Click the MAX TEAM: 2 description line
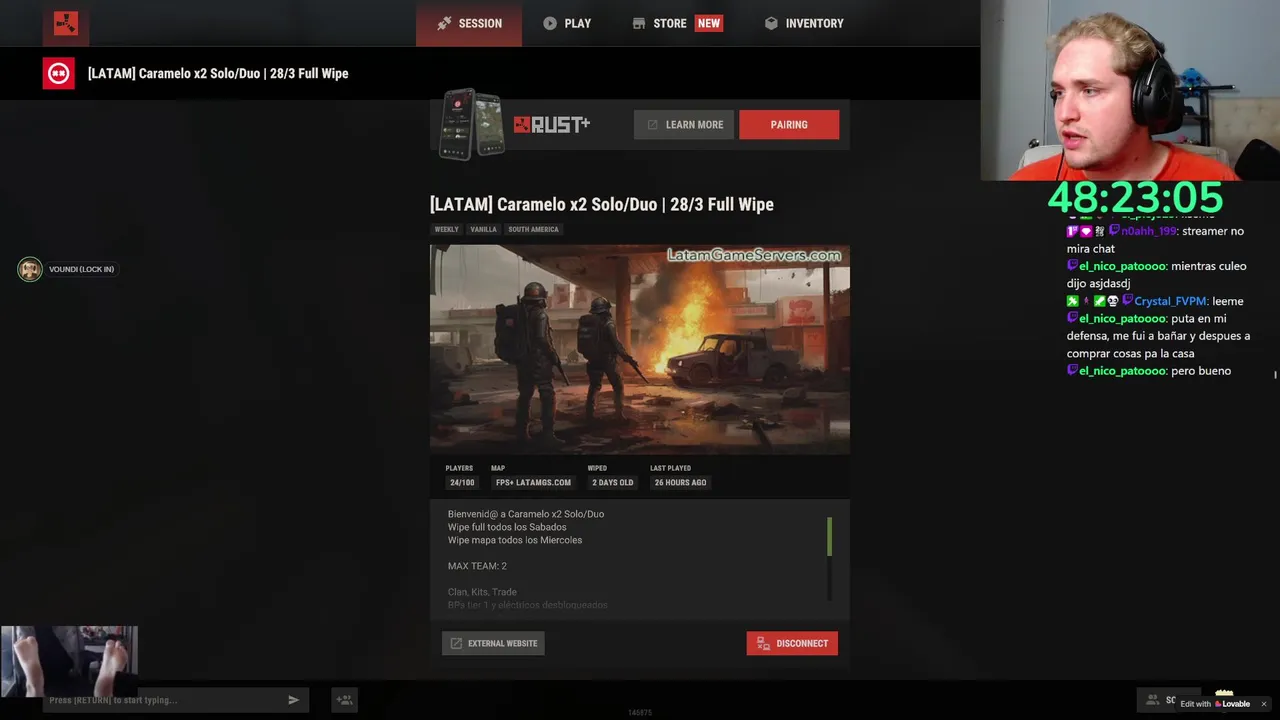Viewport: 1280px width, 720px height. [477, 566]
